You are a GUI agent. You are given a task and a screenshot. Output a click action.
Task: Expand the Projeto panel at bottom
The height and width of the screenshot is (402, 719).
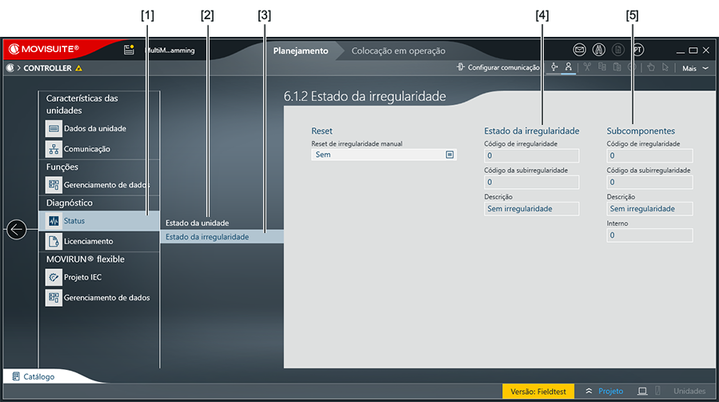[x=604, y=391]
